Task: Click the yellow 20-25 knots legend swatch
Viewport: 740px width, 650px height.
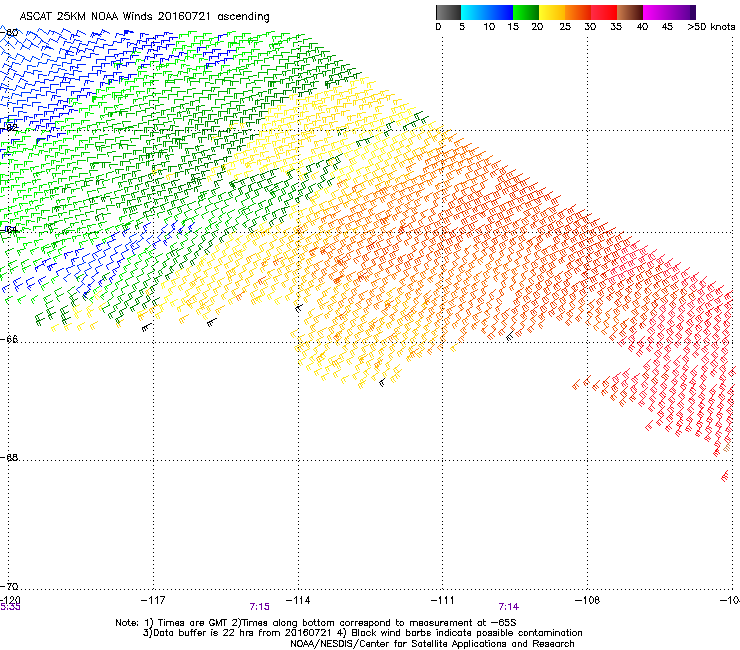Action: [x=552, y=12]
